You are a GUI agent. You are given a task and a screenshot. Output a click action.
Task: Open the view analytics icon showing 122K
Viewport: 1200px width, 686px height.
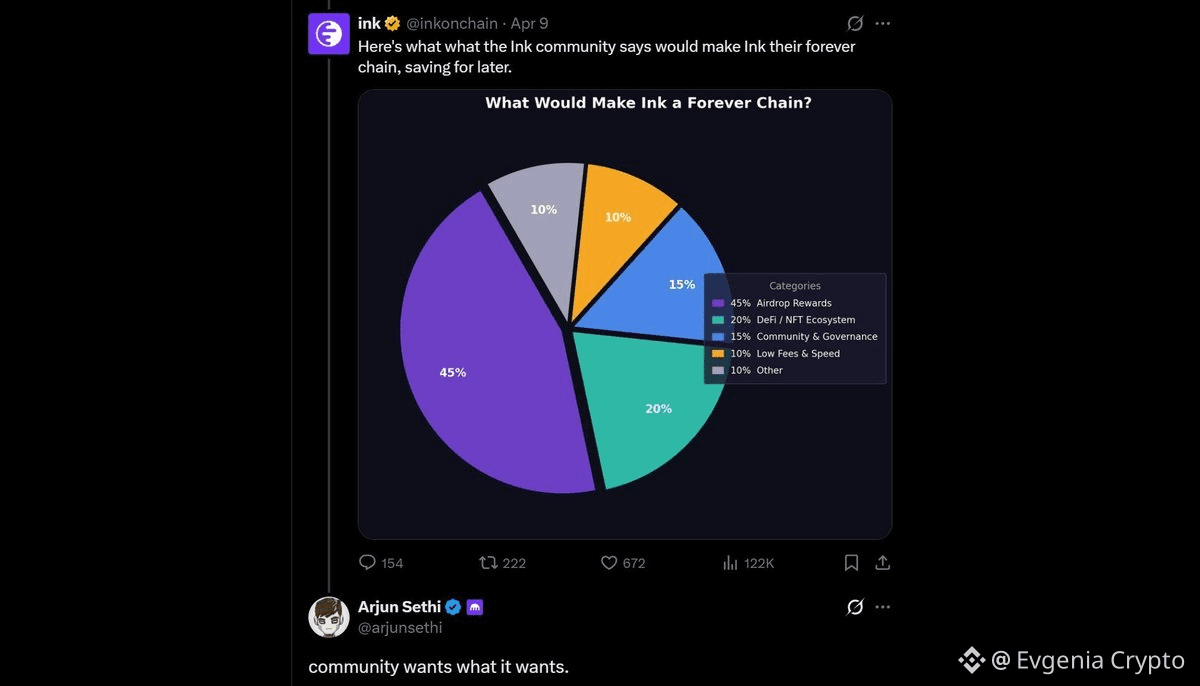click(x=730, y=563)
